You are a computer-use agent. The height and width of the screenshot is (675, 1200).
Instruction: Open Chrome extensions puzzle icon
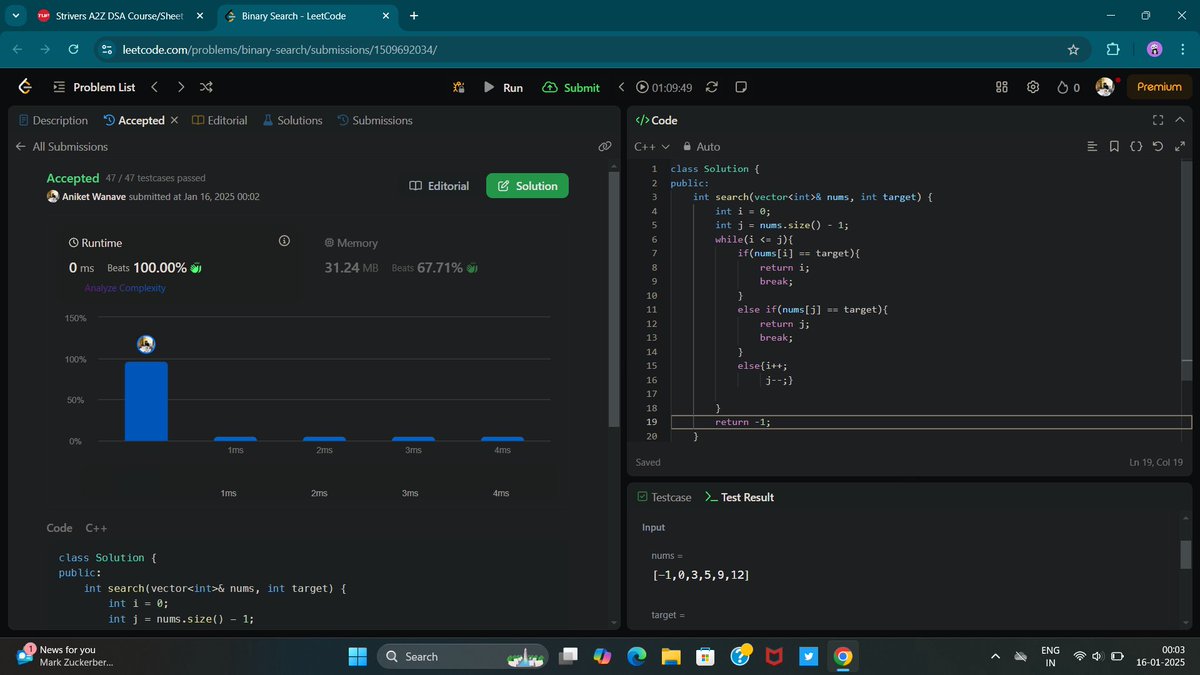(x=1113, y=49)
